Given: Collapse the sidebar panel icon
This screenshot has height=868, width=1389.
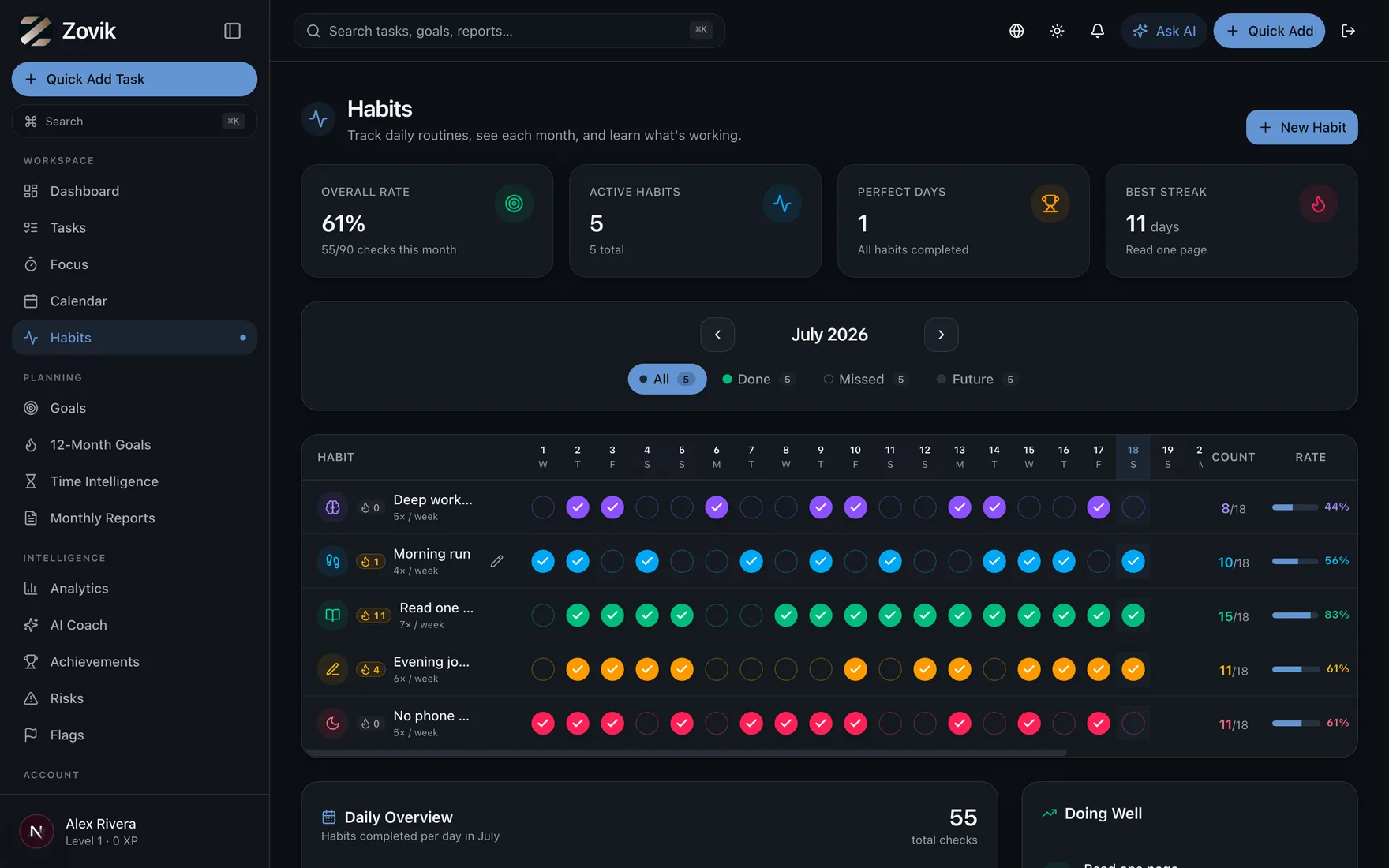Looking at the screenshot, I should (232, 31).
